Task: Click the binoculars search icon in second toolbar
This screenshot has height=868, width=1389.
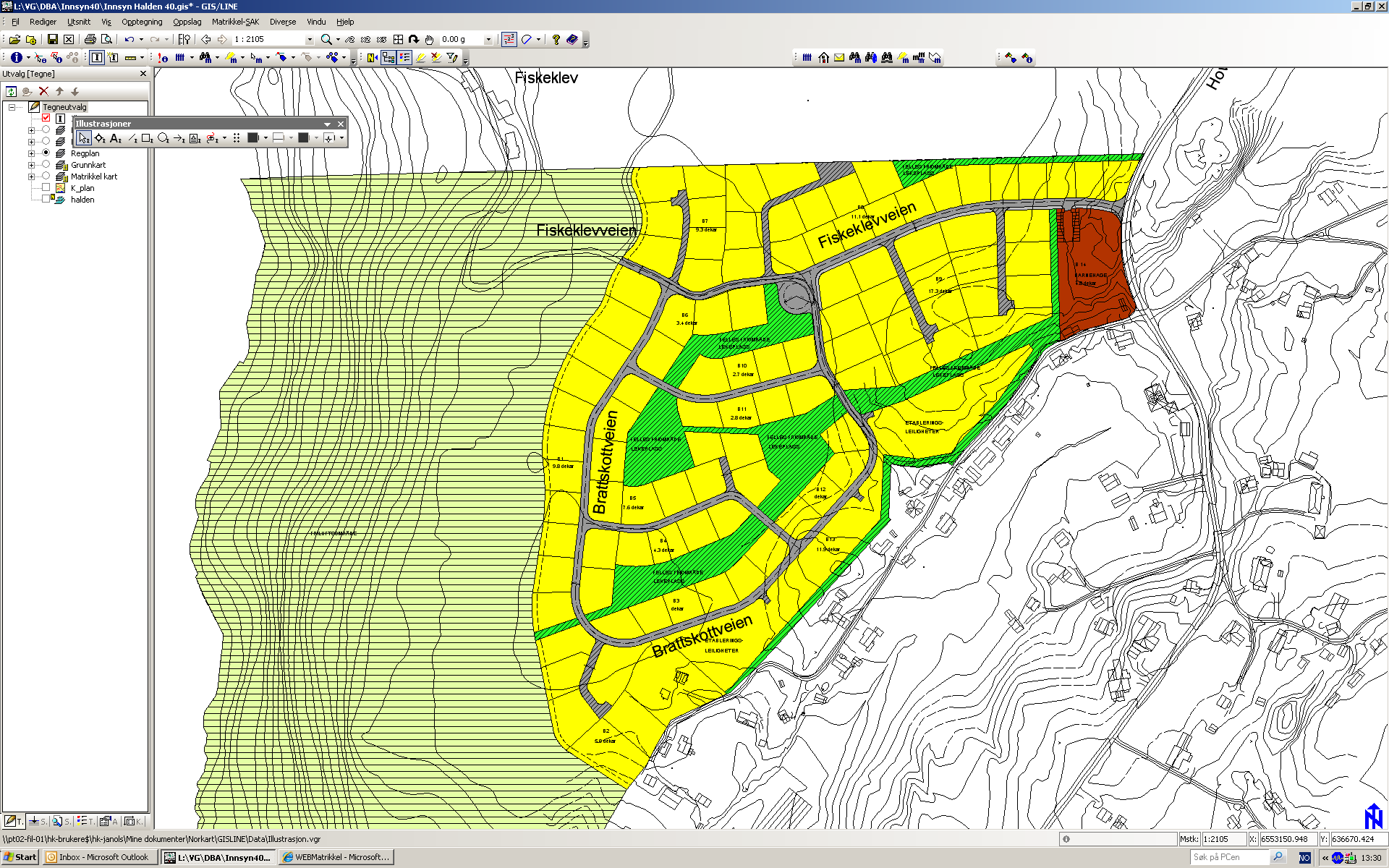Action: (205, 57)
